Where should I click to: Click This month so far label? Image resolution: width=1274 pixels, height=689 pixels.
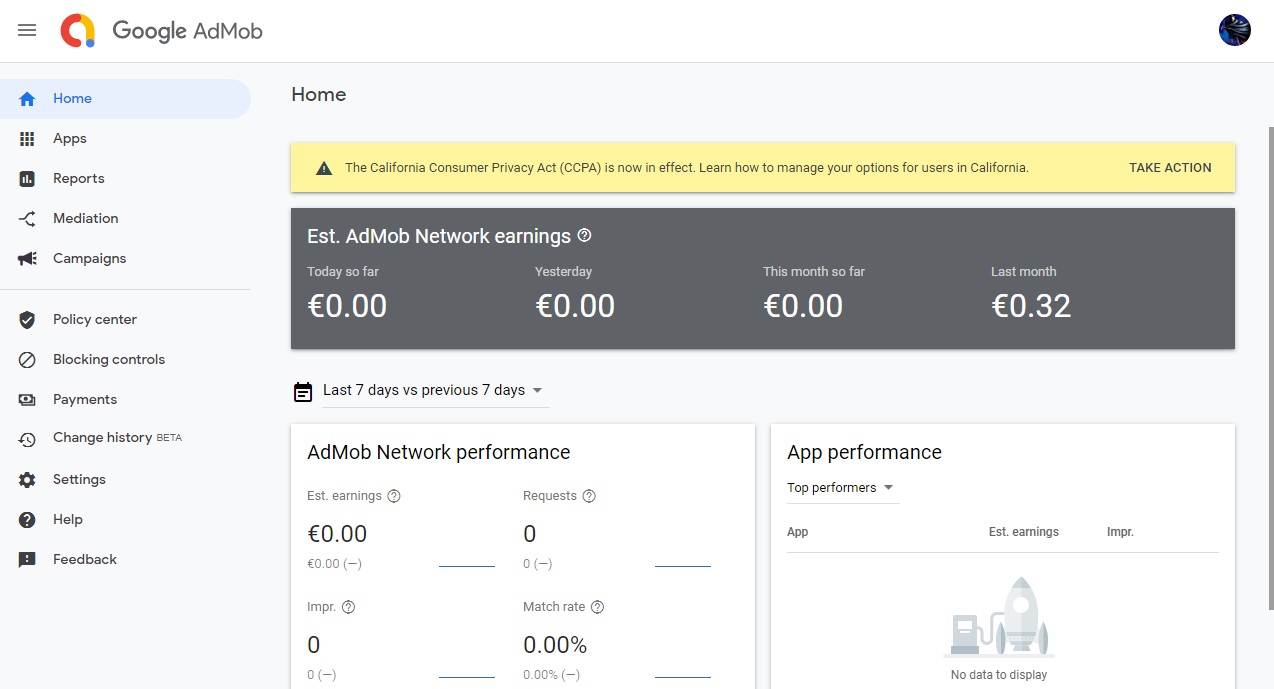(x=814, y=272)
